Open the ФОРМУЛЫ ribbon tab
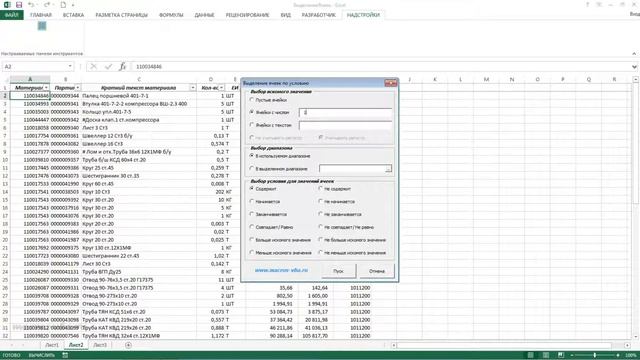The image size is (640, 360). click(x=171, y=15)
